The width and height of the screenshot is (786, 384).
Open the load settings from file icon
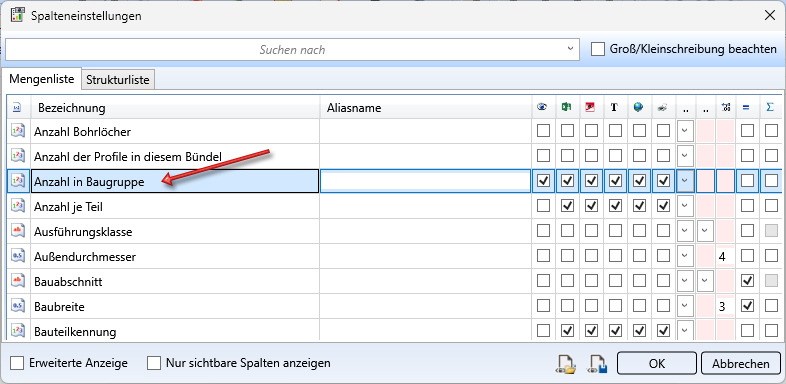[567, 364]
